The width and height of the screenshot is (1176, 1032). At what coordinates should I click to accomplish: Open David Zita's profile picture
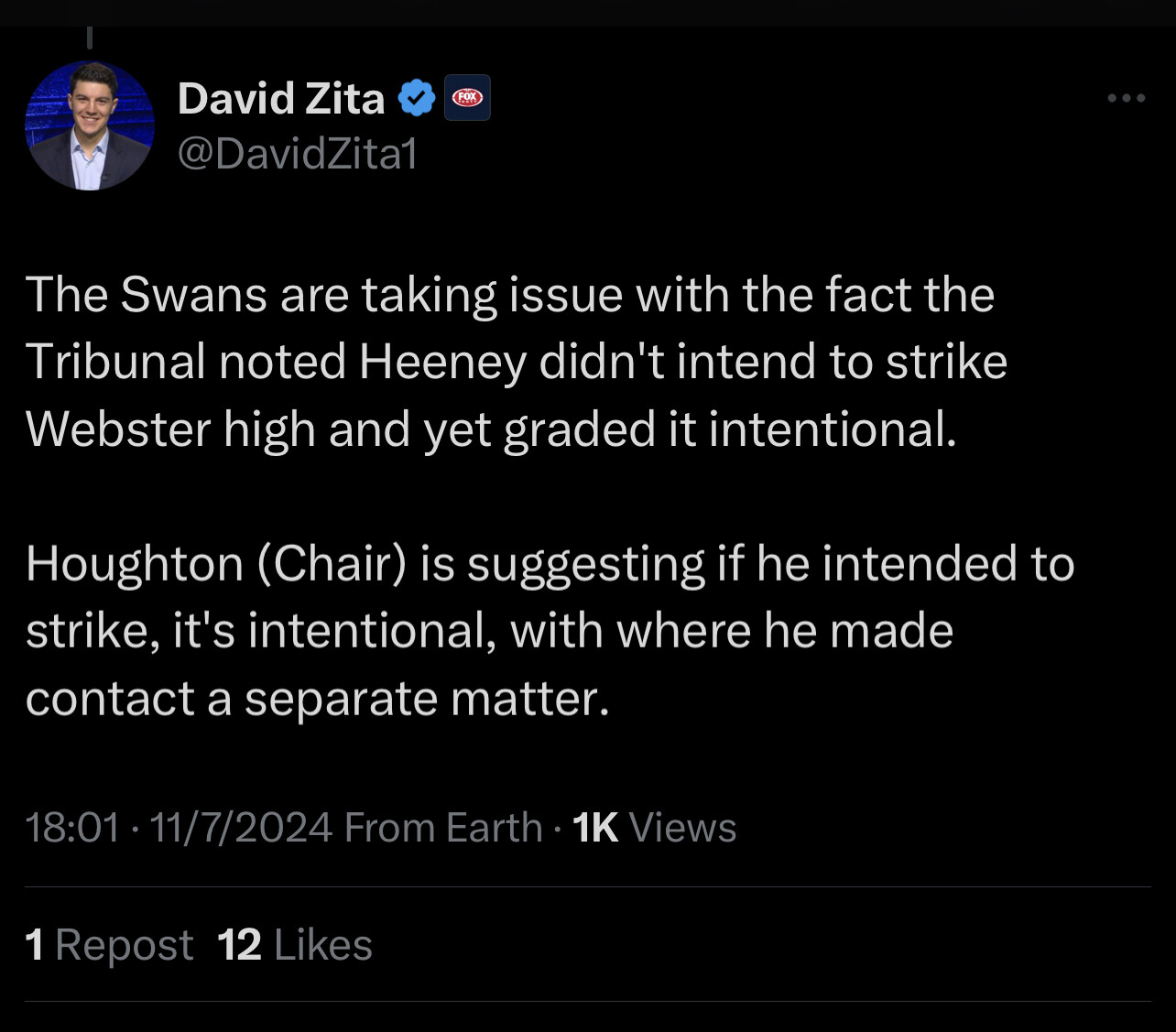click(90, 125)
